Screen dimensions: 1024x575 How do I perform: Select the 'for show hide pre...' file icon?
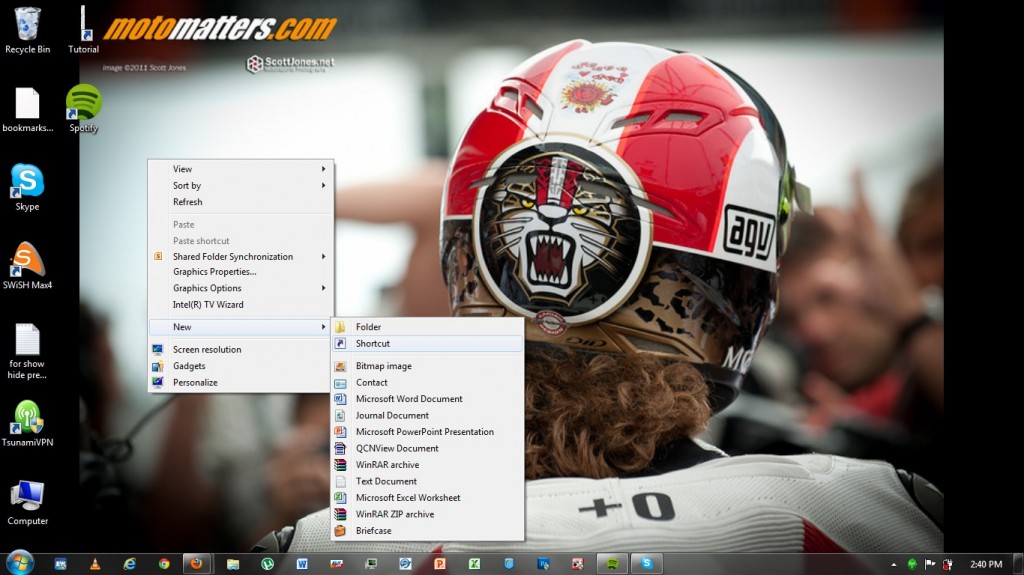click(x=27, y=352)
